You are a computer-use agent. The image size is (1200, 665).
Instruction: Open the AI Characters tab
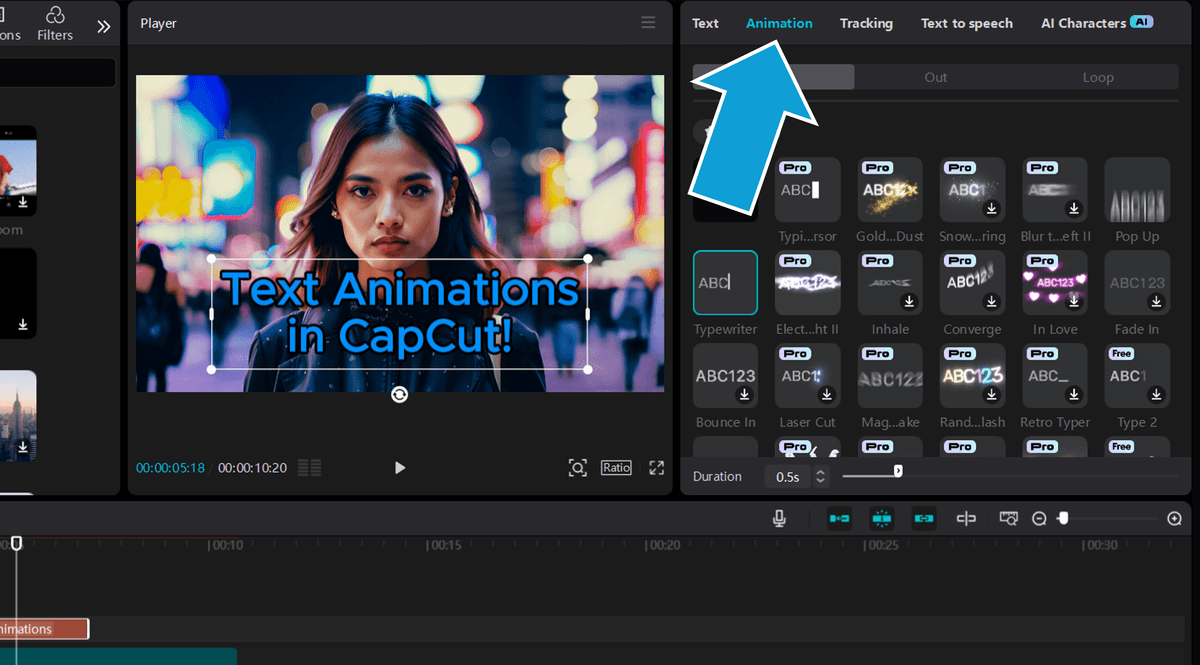(1096, 23)
